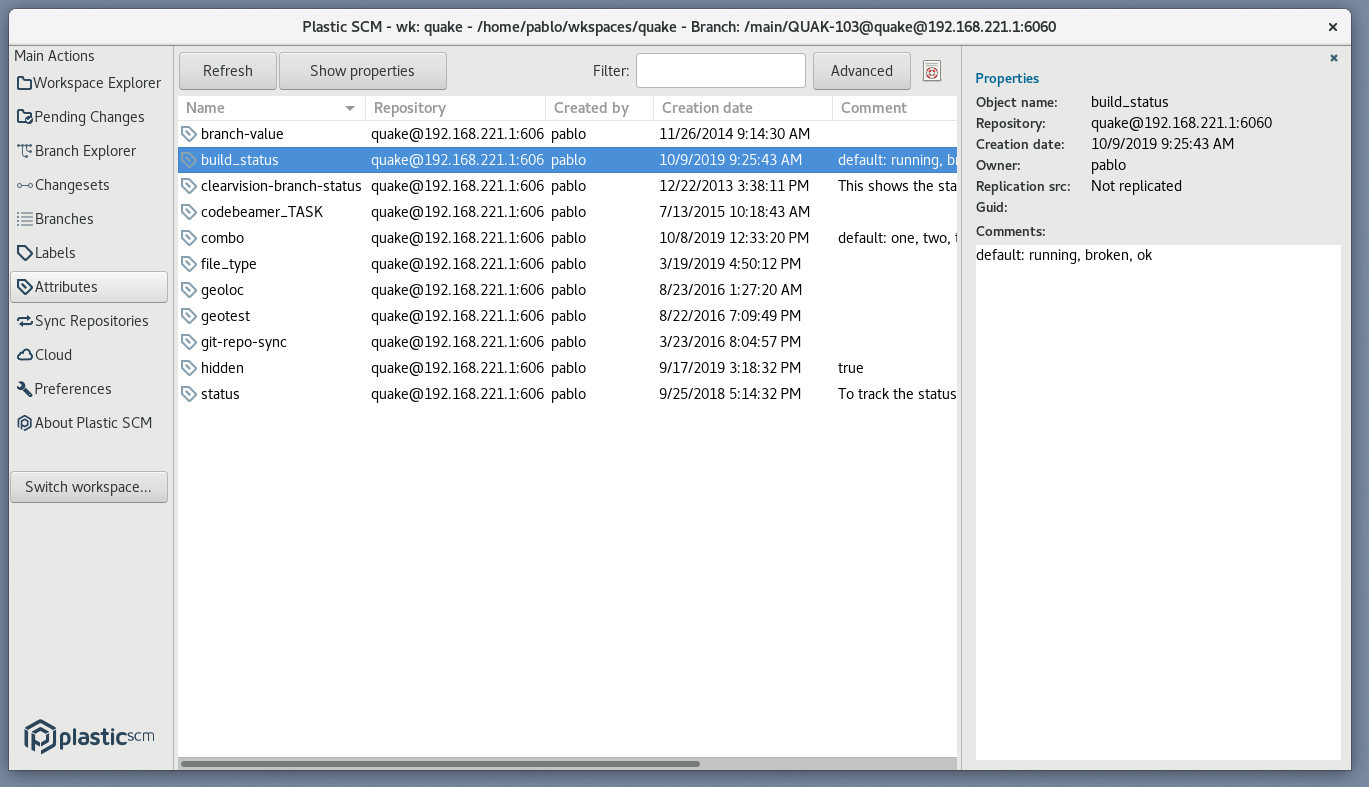Close the Properties panel
The width and height of the screenshot is (1369, 787).
click(1333, 58)
